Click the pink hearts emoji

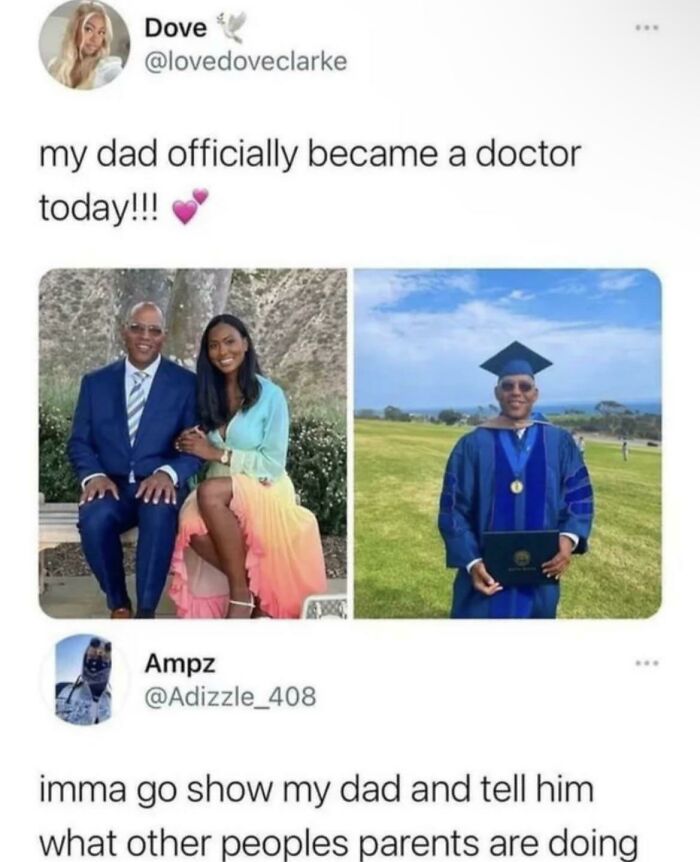(x=190, y=207)
